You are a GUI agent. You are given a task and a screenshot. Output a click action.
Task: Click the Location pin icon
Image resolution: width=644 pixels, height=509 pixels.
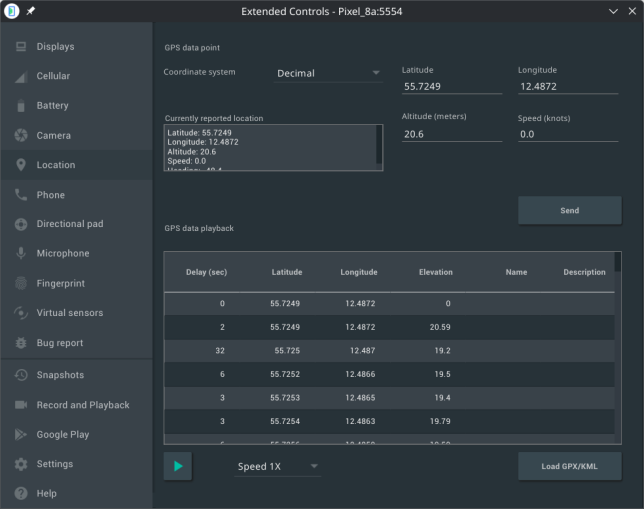(21, 165)
